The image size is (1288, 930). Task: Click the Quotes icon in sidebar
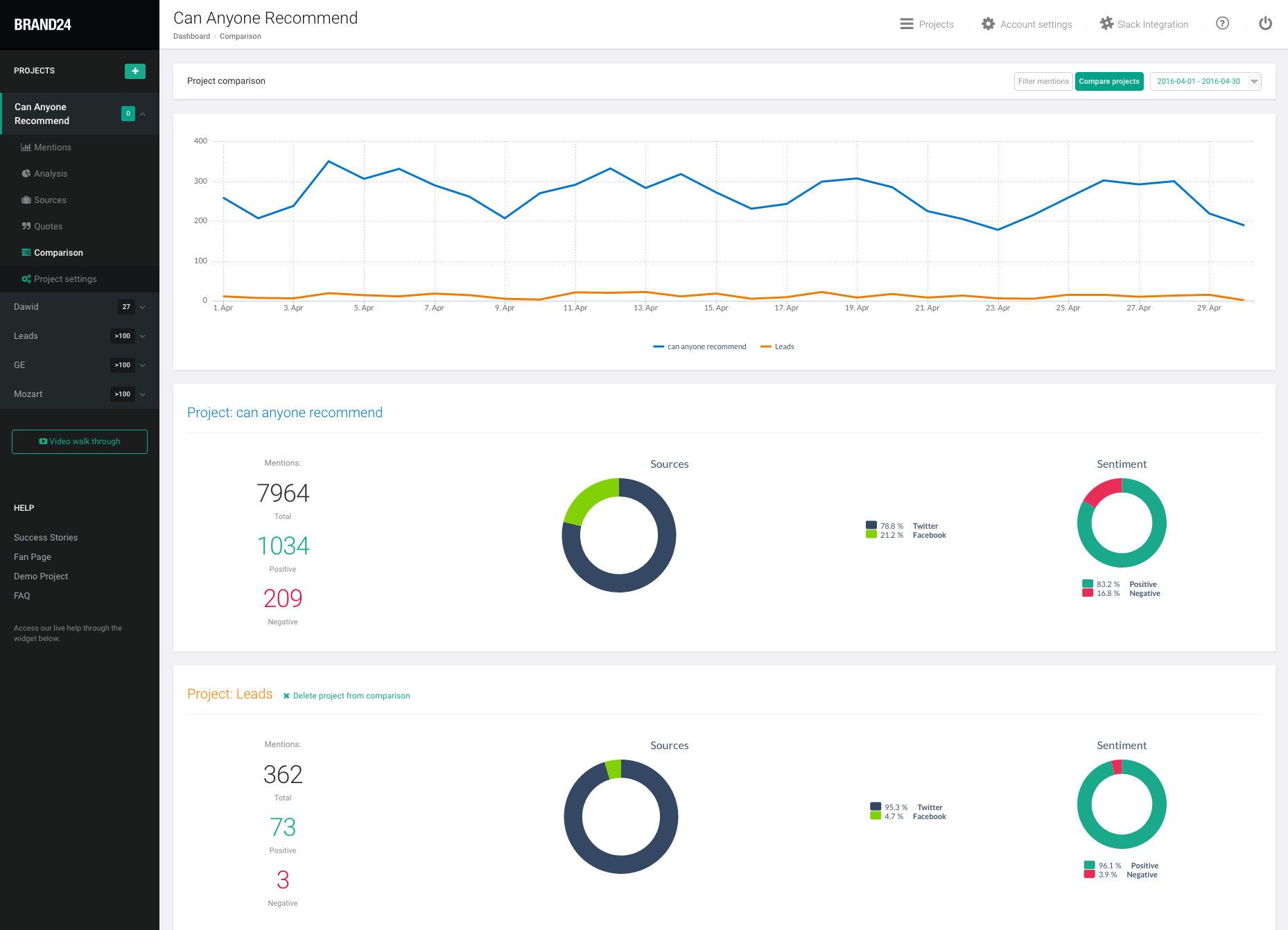[x=26, y=226]
